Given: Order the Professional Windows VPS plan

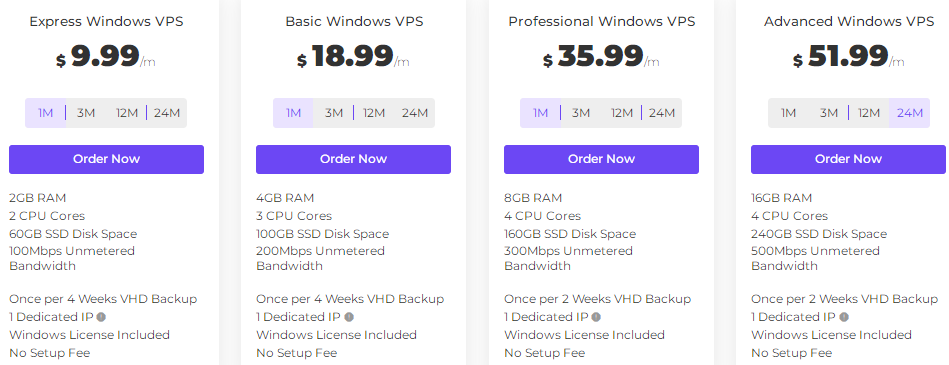Looking at the screenshot, I should click(x=602, y=159).
